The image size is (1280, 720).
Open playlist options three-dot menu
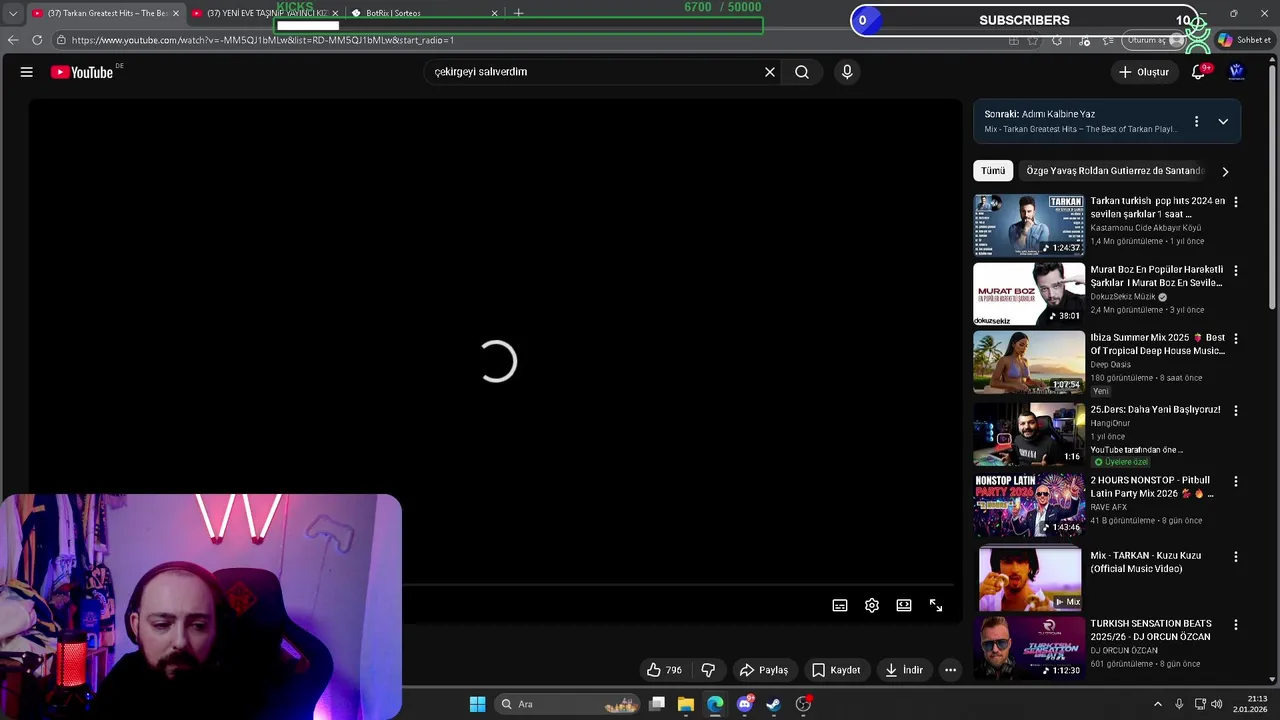point(1196,122)
